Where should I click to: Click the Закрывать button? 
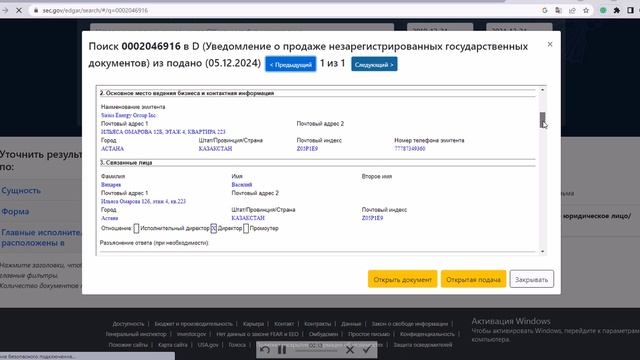click(531, 279)
